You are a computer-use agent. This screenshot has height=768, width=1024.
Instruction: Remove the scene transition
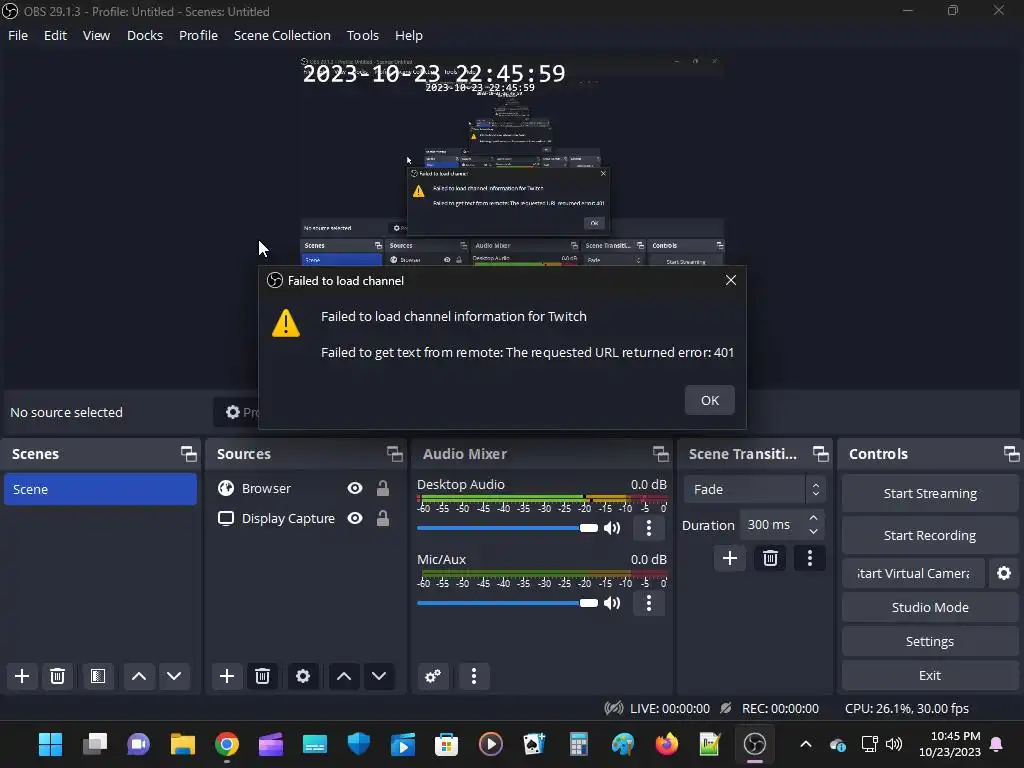coord(770,558)
